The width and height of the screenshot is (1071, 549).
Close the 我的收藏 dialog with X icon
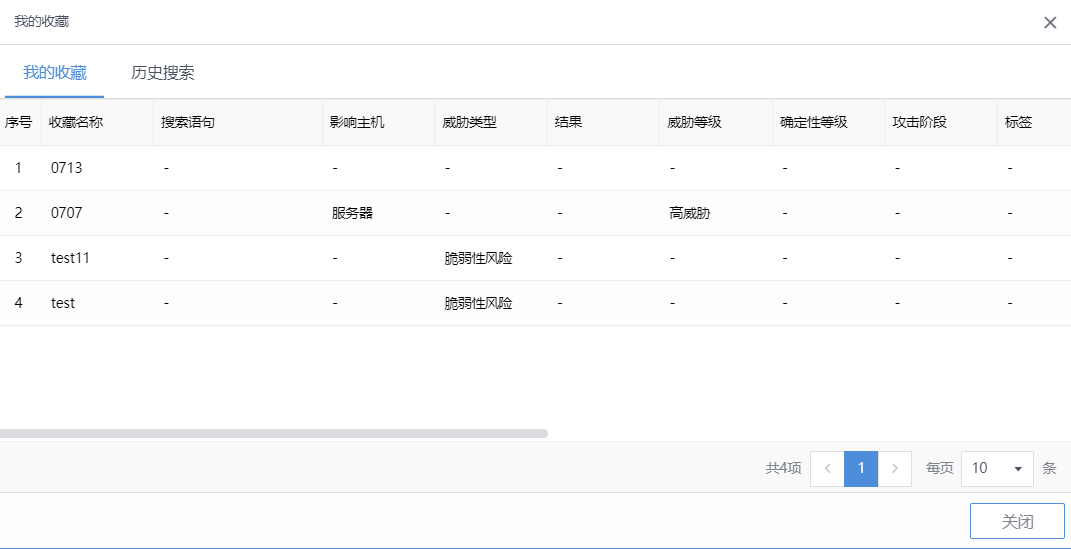pos(1050,22)
